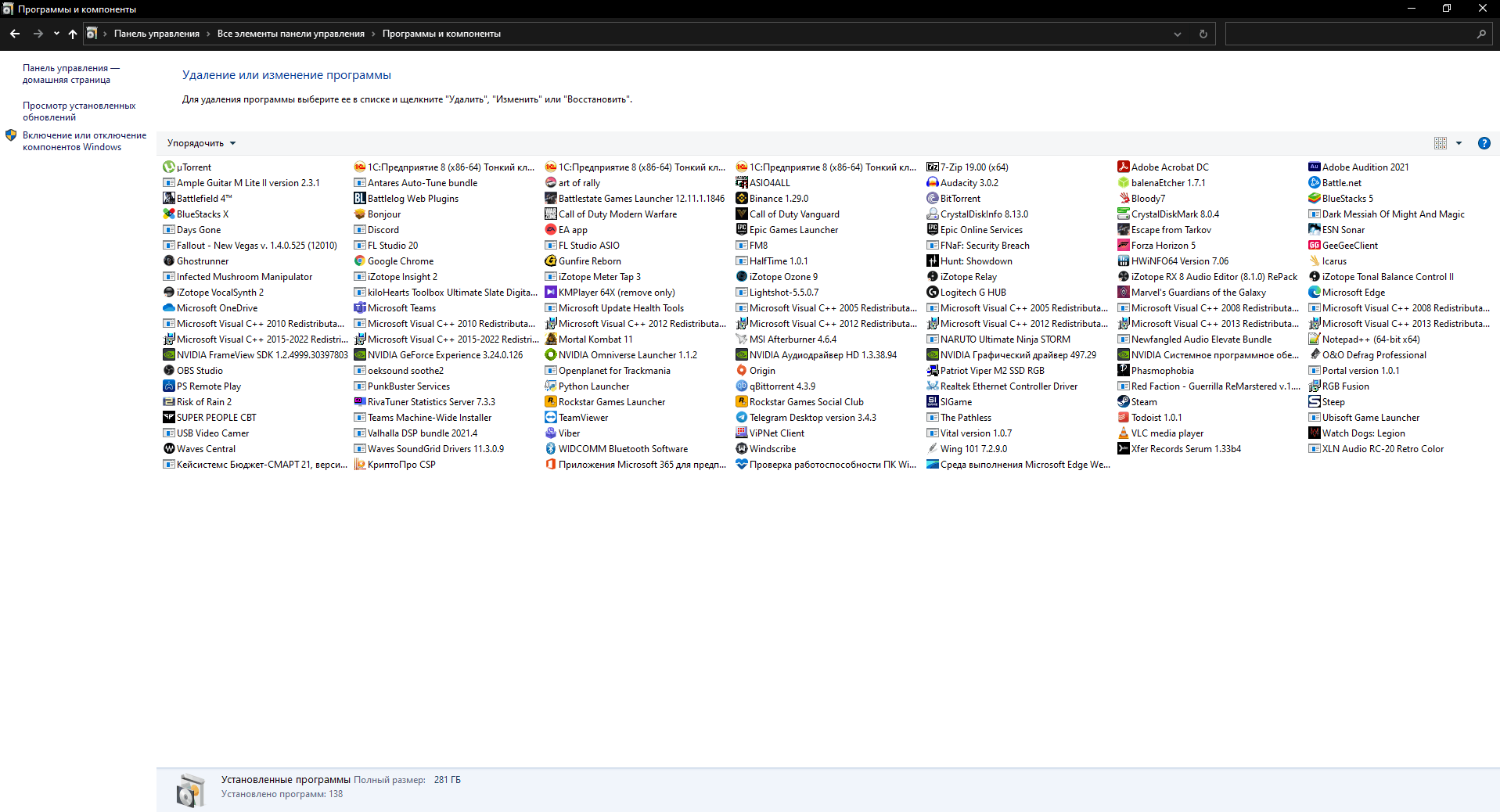Select Mortal Kombat 11 entry
Viewport: 1500px width, 812px height.
tap(588, 339)
